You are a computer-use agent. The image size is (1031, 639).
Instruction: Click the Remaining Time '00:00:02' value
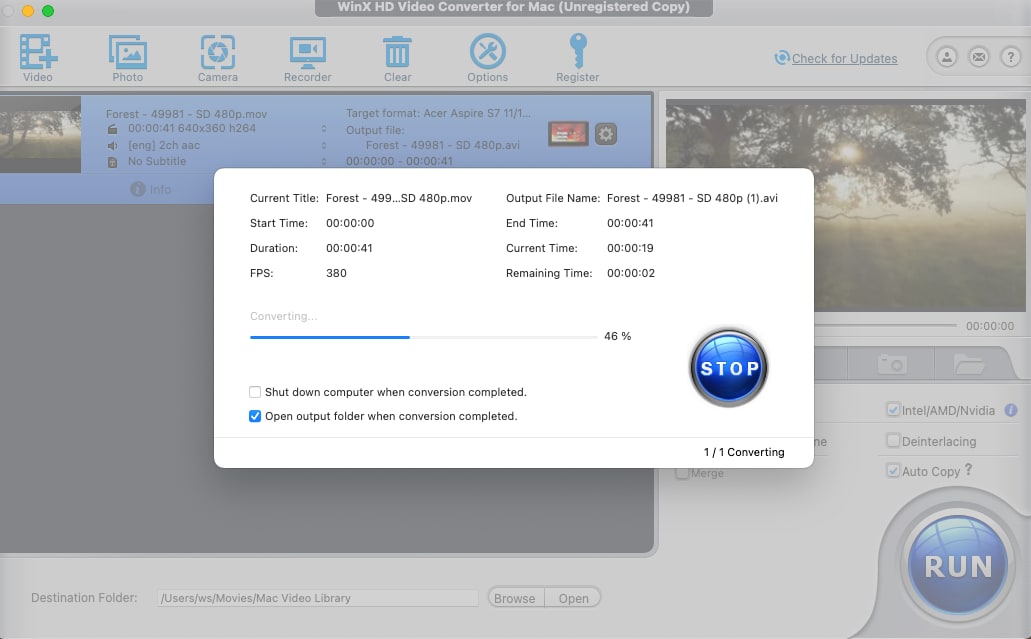(x=631, y=273)
